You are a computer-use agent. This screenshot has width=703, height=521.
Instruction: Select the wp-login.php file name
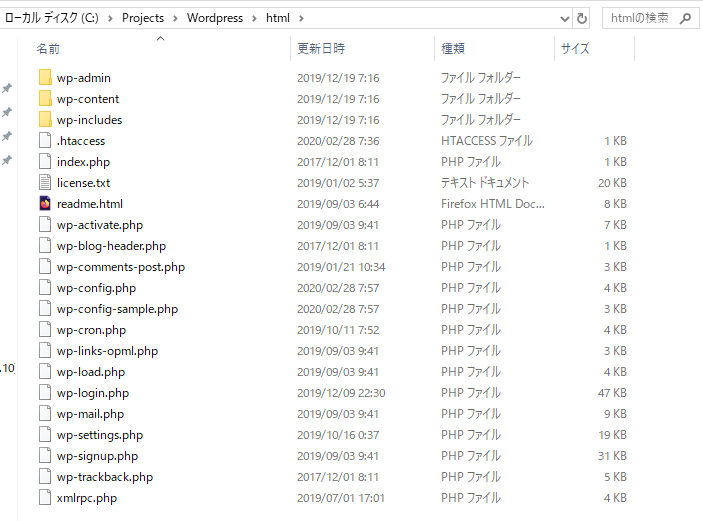tap(93, 393)
